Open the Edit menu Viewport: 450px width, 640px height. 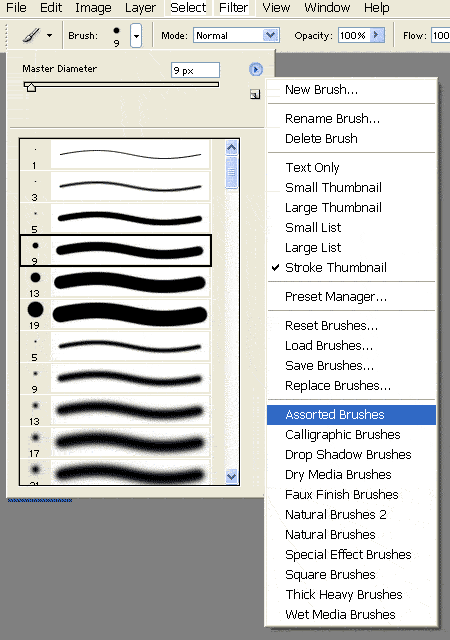click(51, 8)
